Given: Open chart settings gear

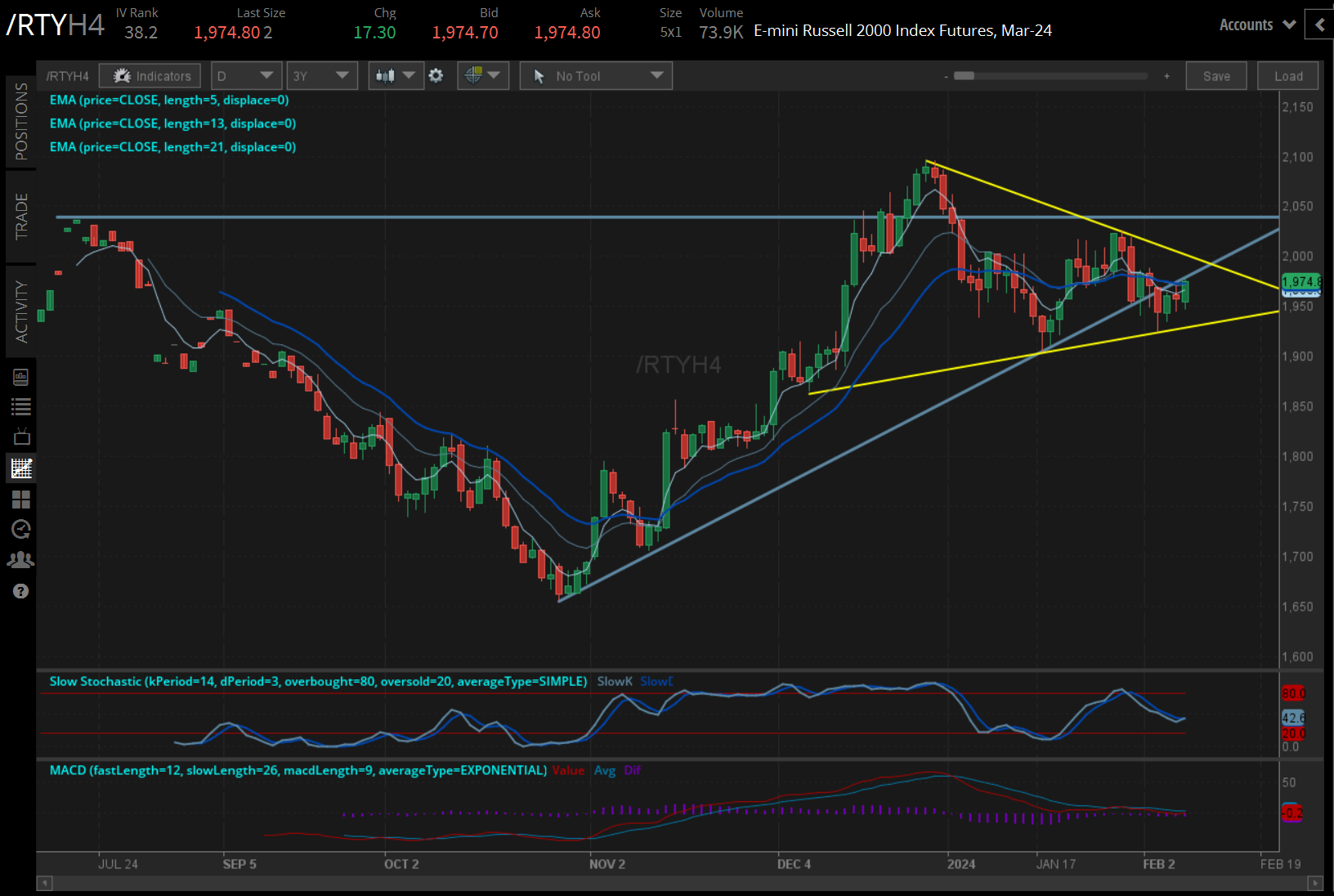Looking at the screenshot, I should 436,75.
